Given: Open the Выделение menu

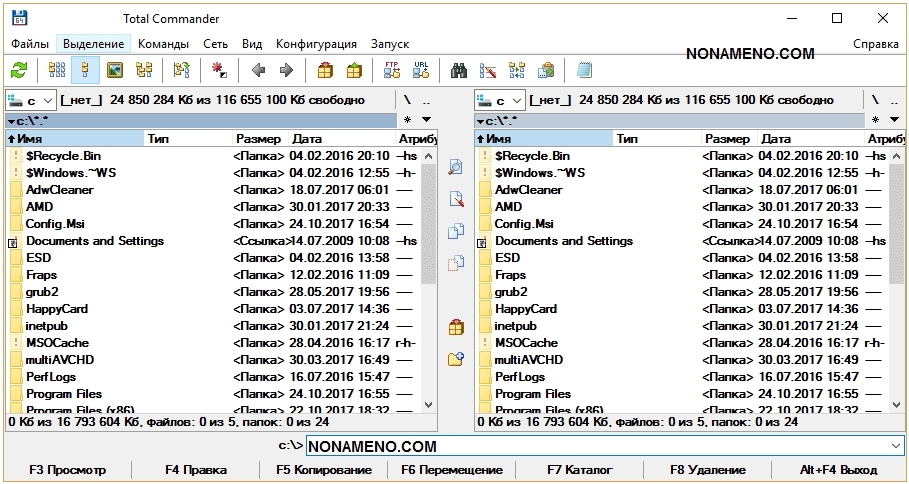Looking at the screenshot, I should click(x=93, y=44).
